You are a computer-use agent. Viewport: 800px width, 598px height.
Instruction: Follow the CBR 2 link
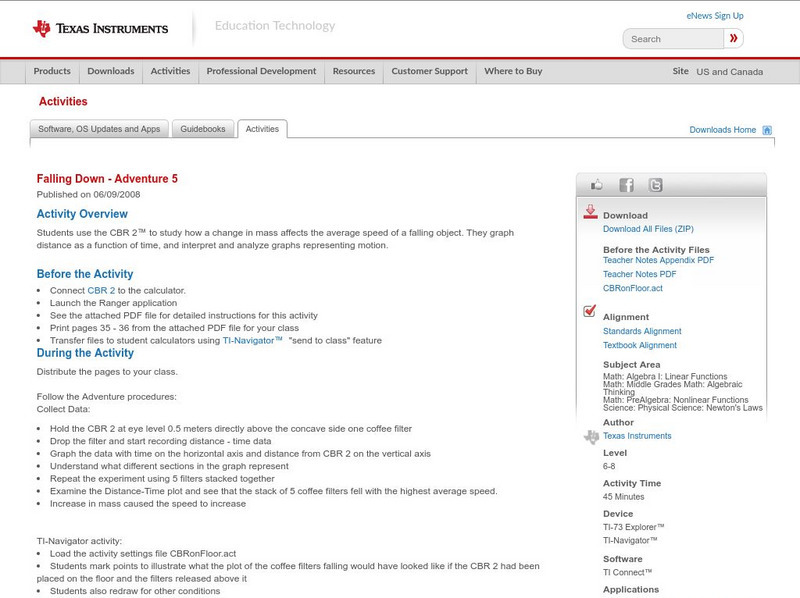(101, 290)
